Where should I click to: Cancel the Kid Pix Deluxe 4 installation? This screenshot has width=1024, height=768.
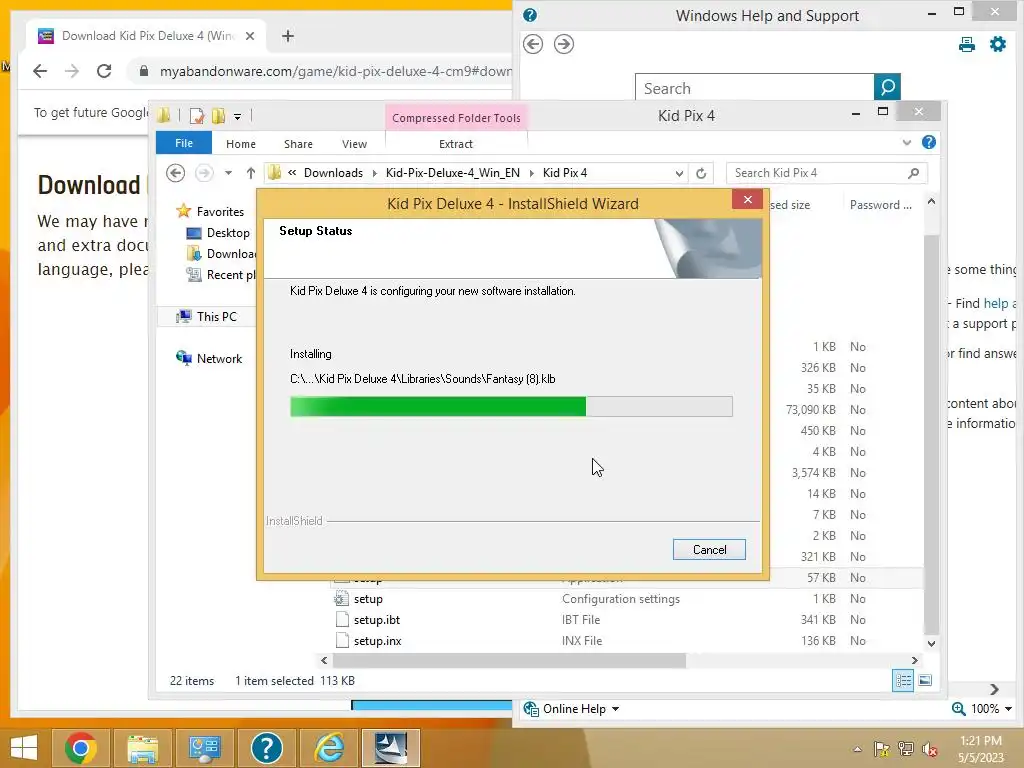point(709,549)
